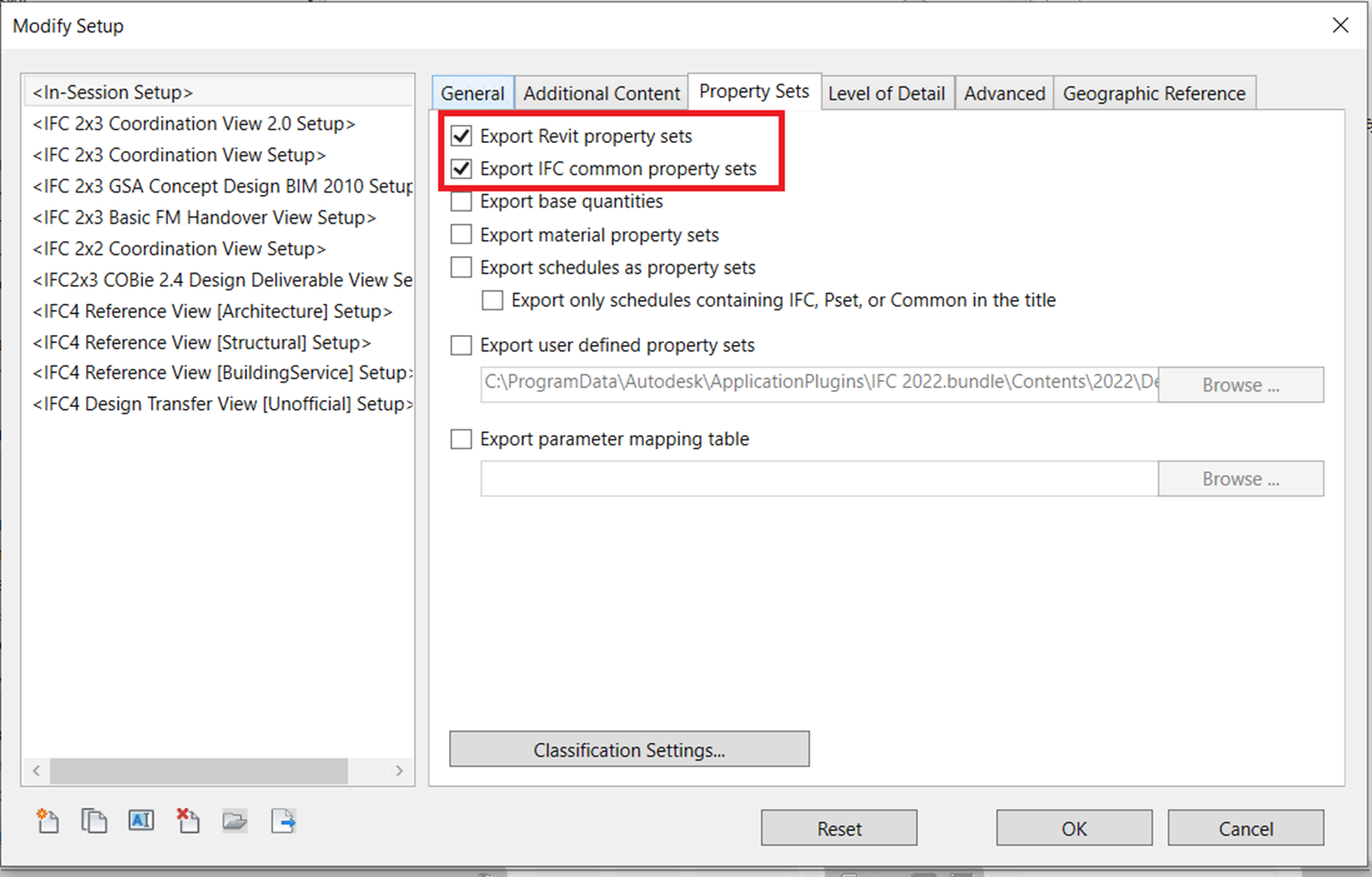This screenshot has width=1372, height=877.
Task: Create a new IFC export setup
Action: tap(48, 820)
